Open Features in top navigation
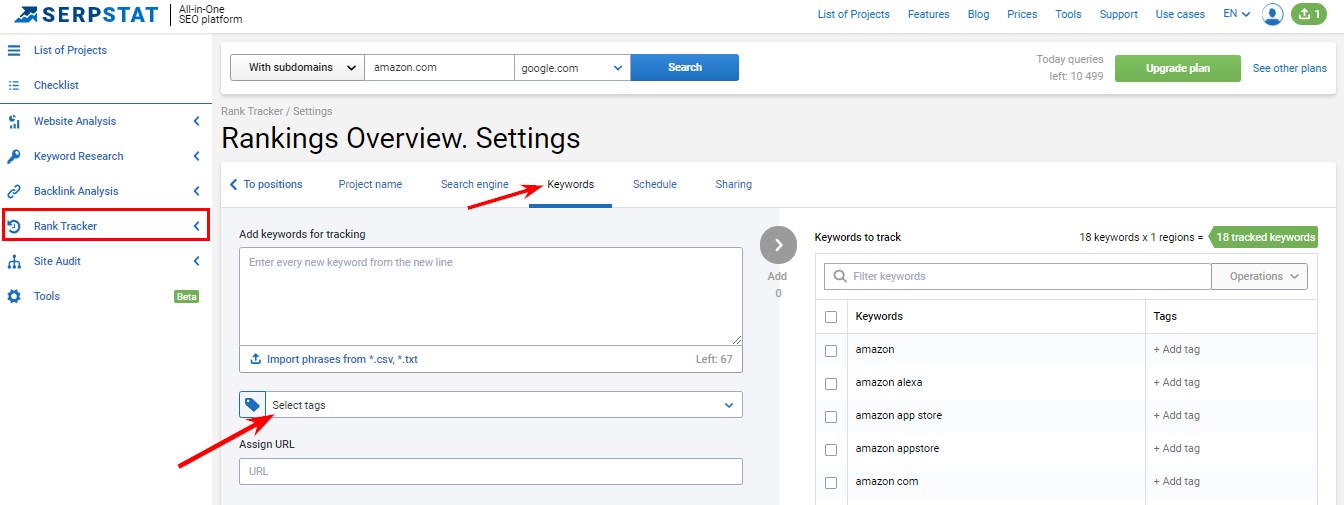 929,14
